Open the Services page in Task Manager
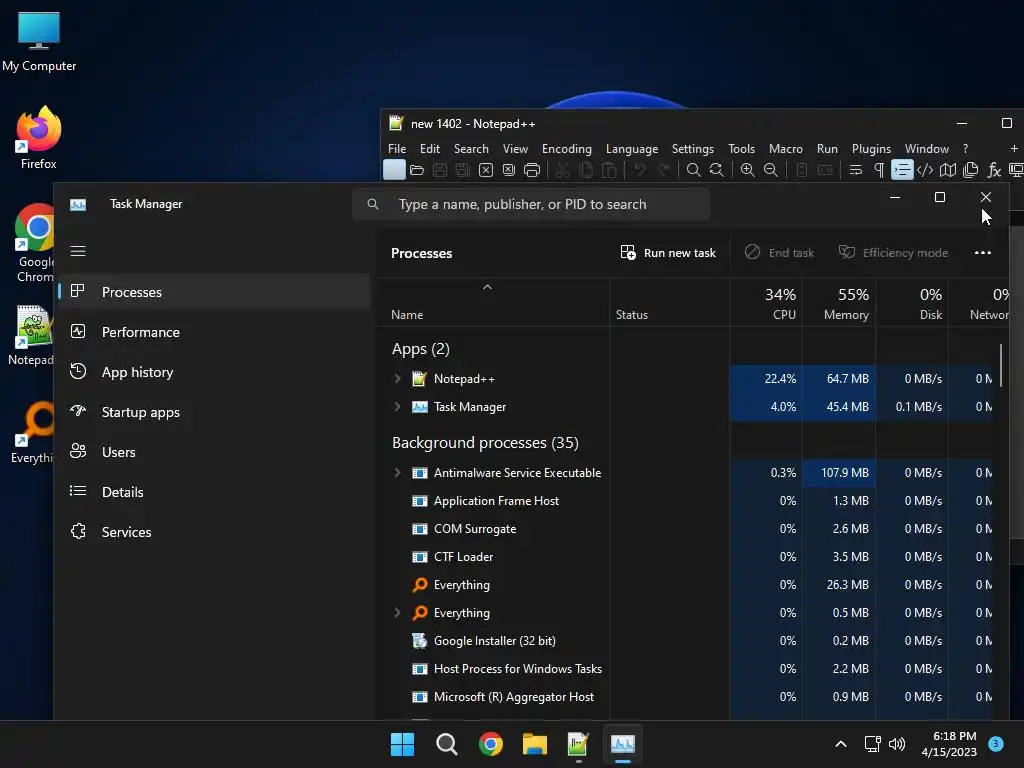Screen dimensions: 1024x768 tap(214, 532)
